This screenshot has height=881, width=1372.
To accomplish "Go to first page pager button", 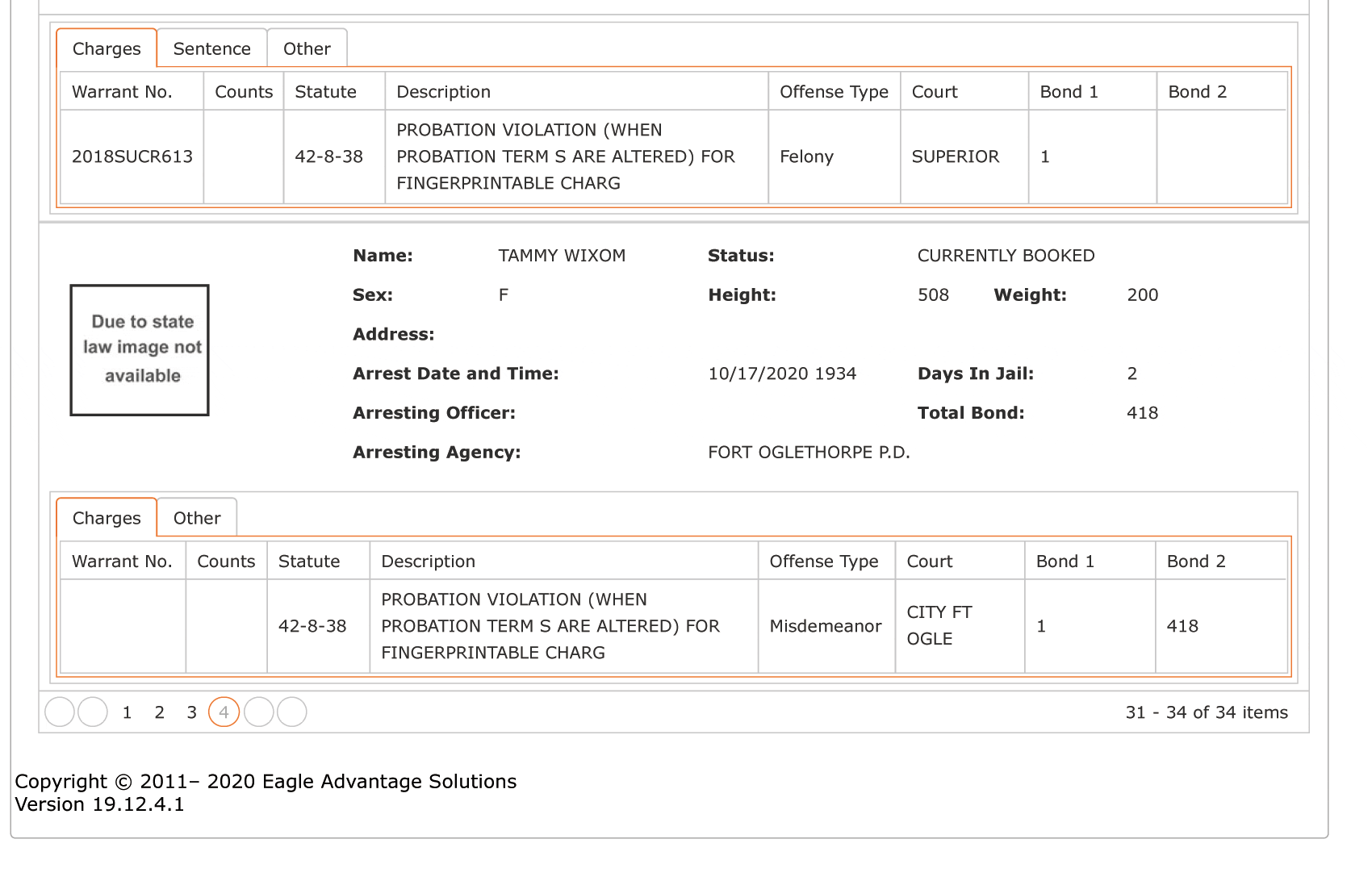I will (x=60, y=712).
